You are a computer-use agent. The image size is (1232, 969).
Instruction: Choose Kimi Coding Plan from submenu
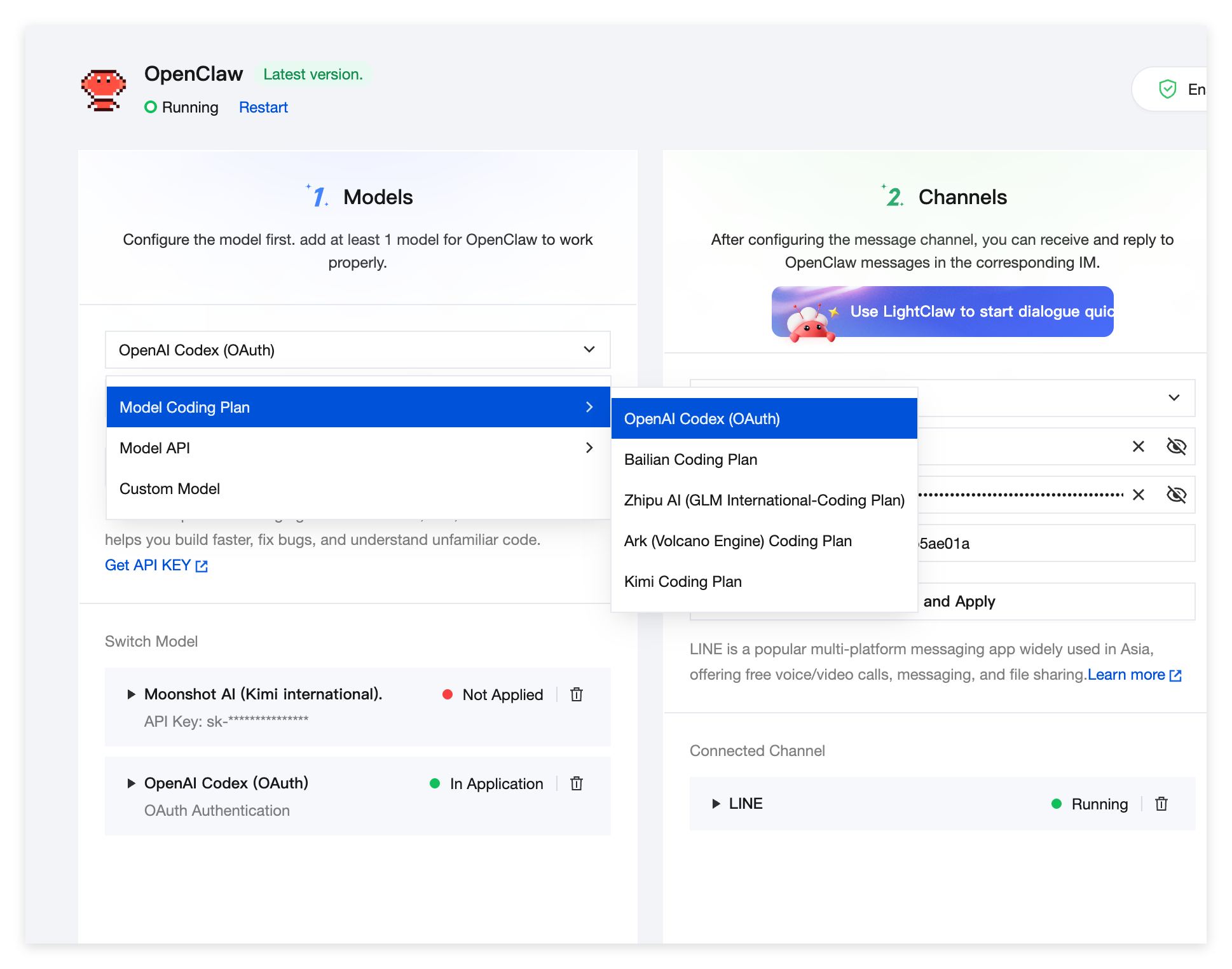pyautogui.click(x=683, y=582)
